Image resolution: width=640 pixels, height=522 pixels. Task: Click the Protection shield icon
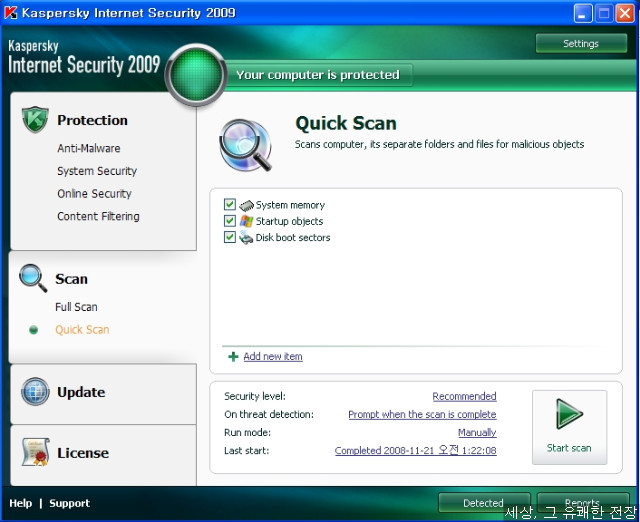[35, 120]
